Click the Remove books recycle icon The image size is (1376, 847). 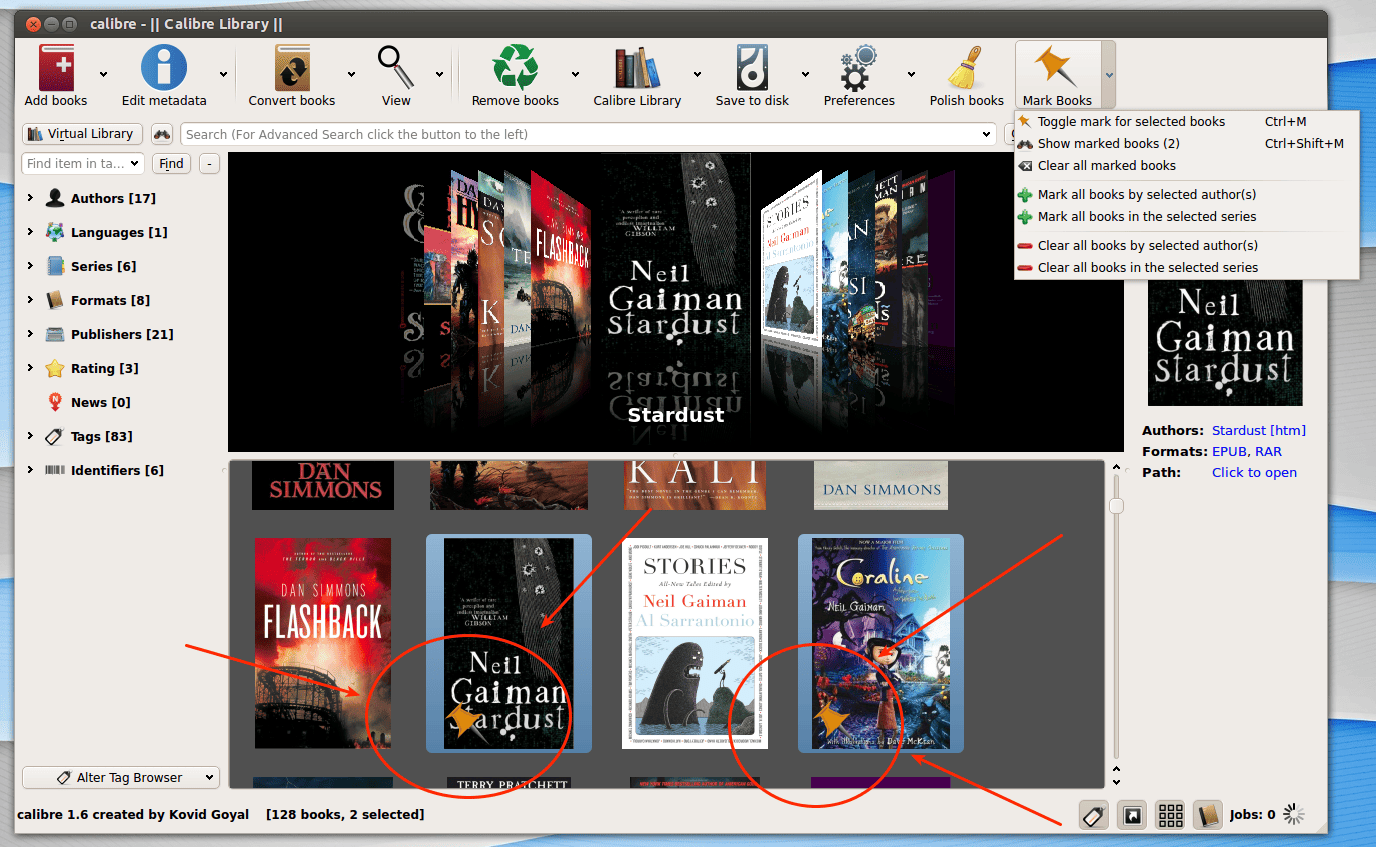pyautogui.click(x=514, y=70)
